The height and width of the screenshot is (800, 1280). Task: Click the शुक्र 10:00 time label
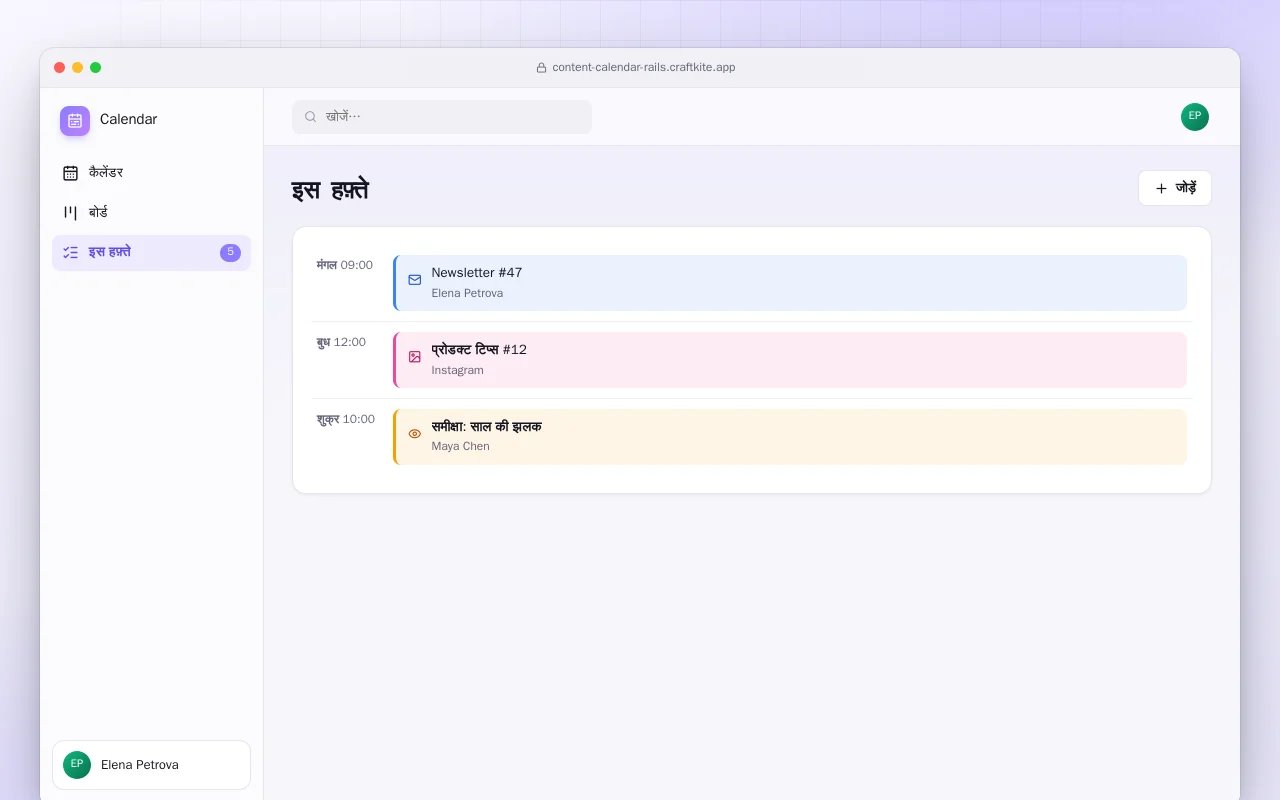tap(346, 420)
